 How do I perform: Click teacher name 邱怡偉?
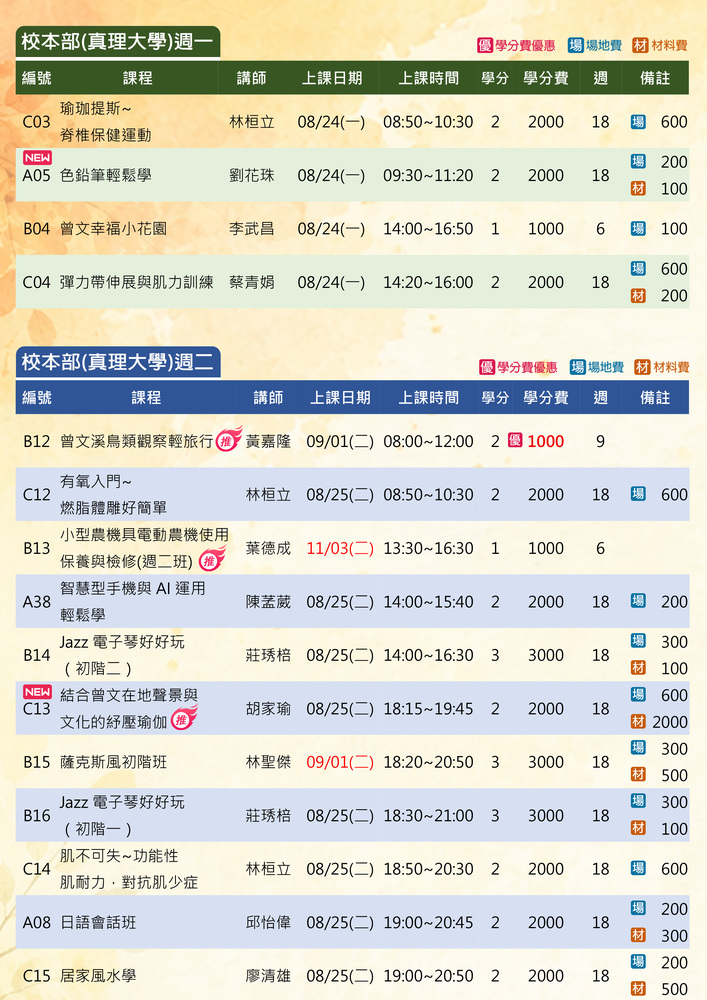pos(268,922)
